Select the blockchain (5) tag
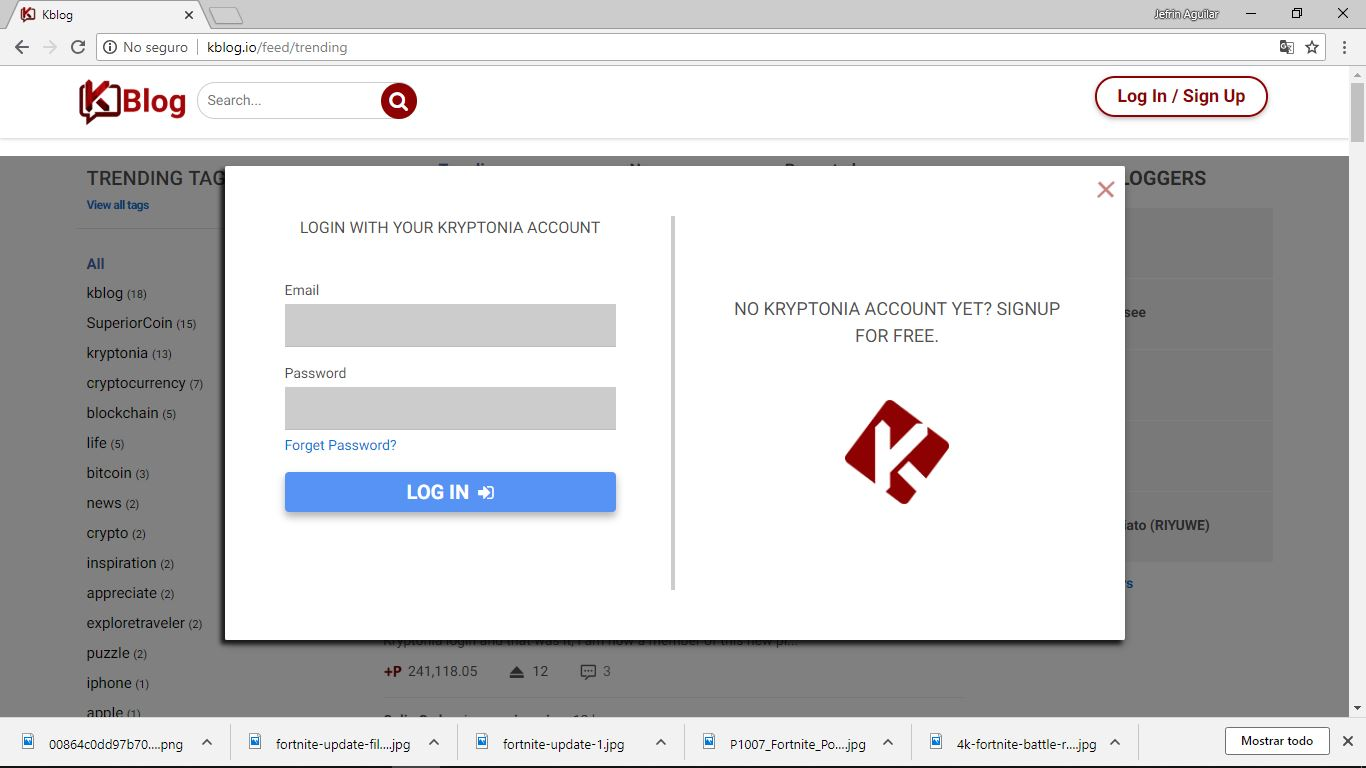 click(131, 414)
